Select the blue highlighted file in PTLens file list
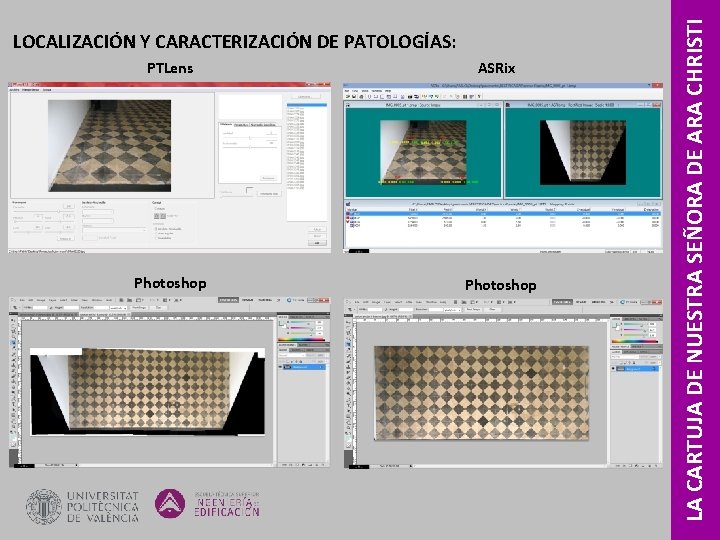Viewport: 720px width, 540px height. pyautogui.click(x=307, y=105)
